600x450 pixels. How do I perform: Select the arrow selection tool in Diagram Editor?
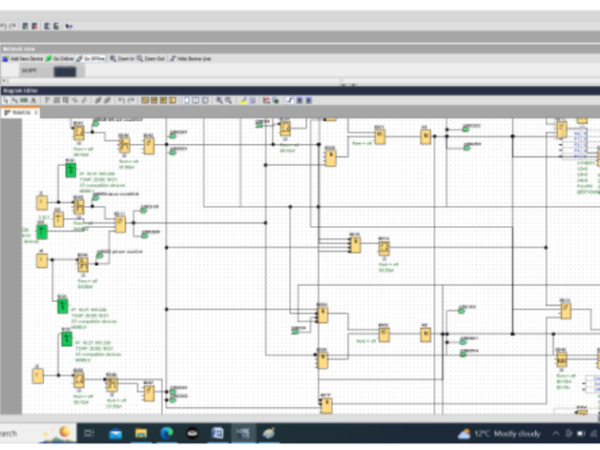[x=7, y=100]
